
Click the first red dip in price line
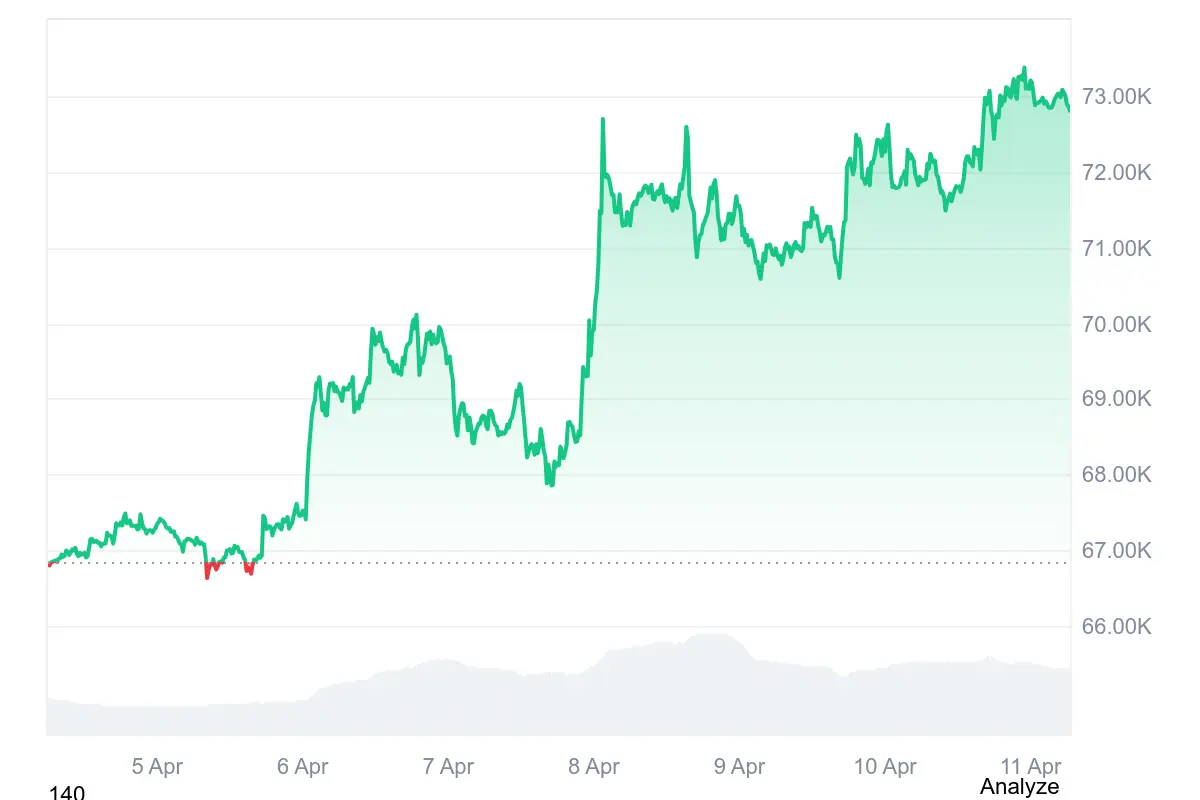point(208,572)
